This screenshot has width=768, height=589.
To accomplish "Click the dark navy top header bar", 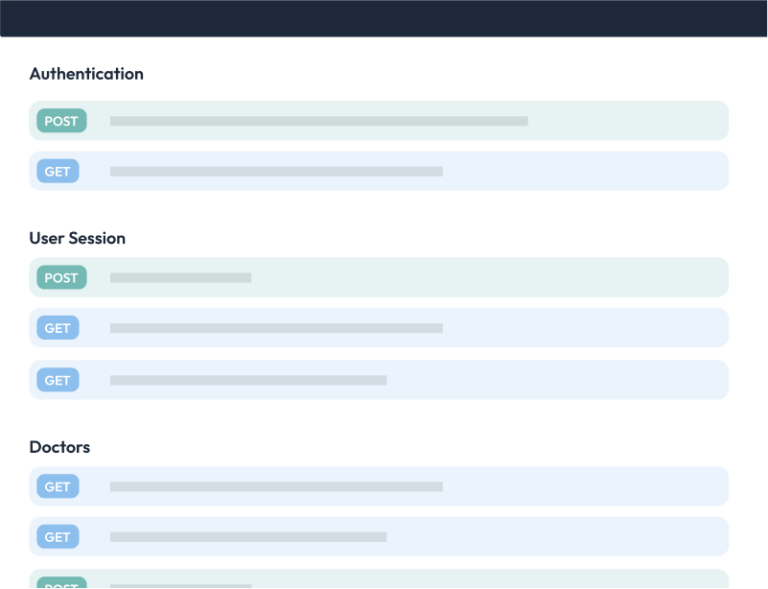I will click(x=384, y=17).
